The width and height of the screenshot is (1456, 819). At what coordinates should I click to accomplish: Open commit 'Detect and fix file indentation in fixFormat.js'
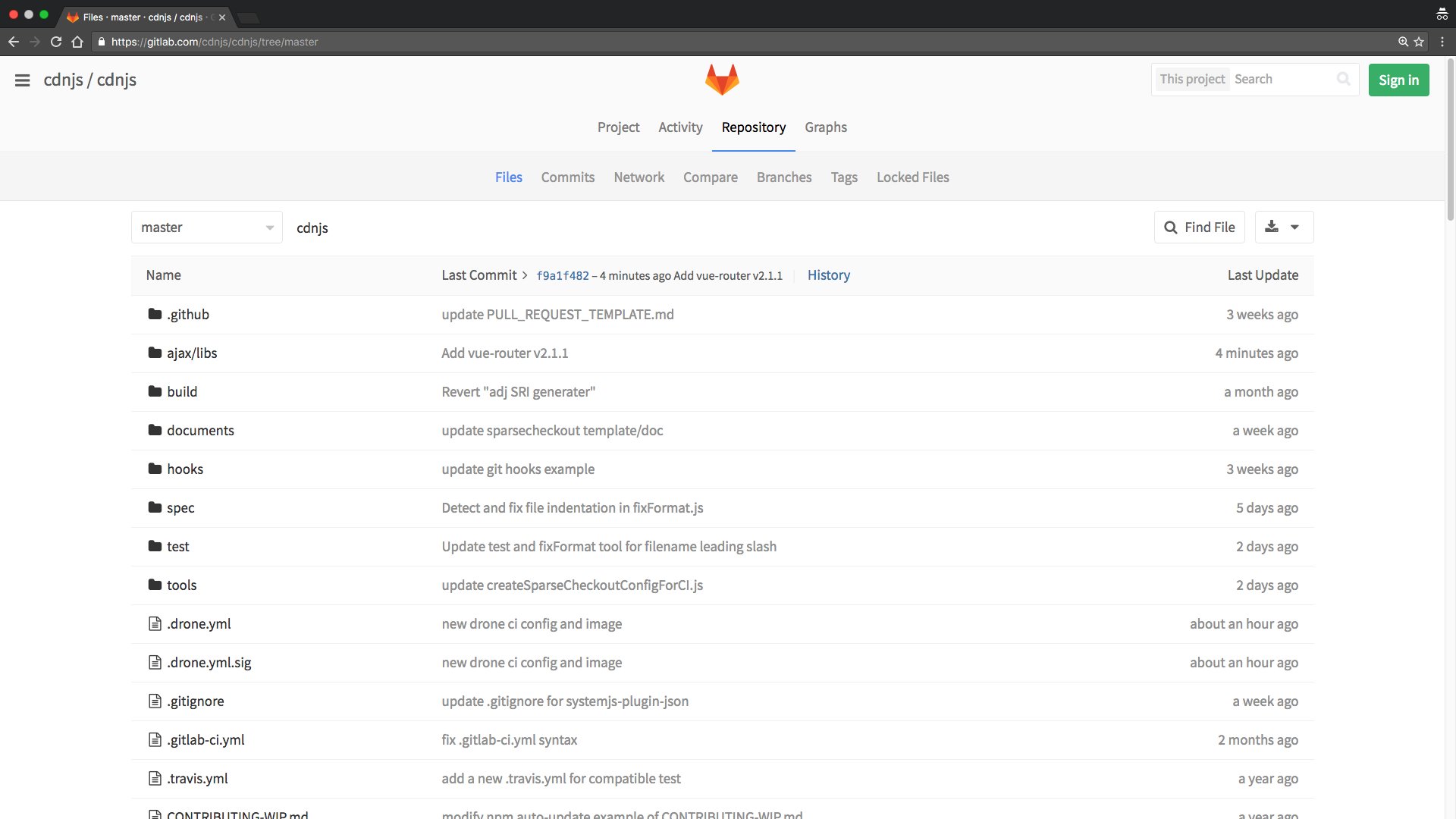click(x=573, y=508)
